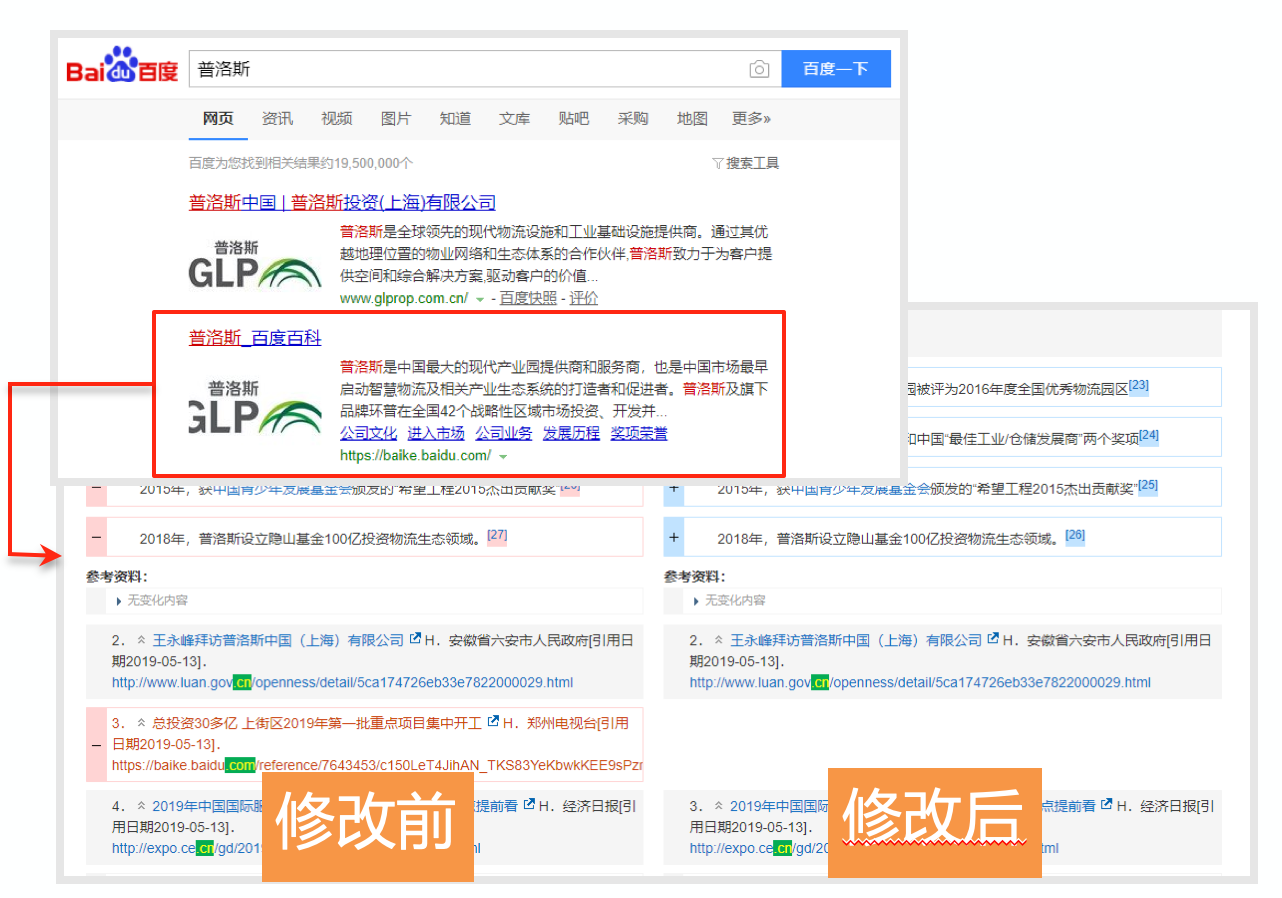Open the 总投资30多亿 上街区 reference link
The image size is (1282, 898).
coord(317,723)
